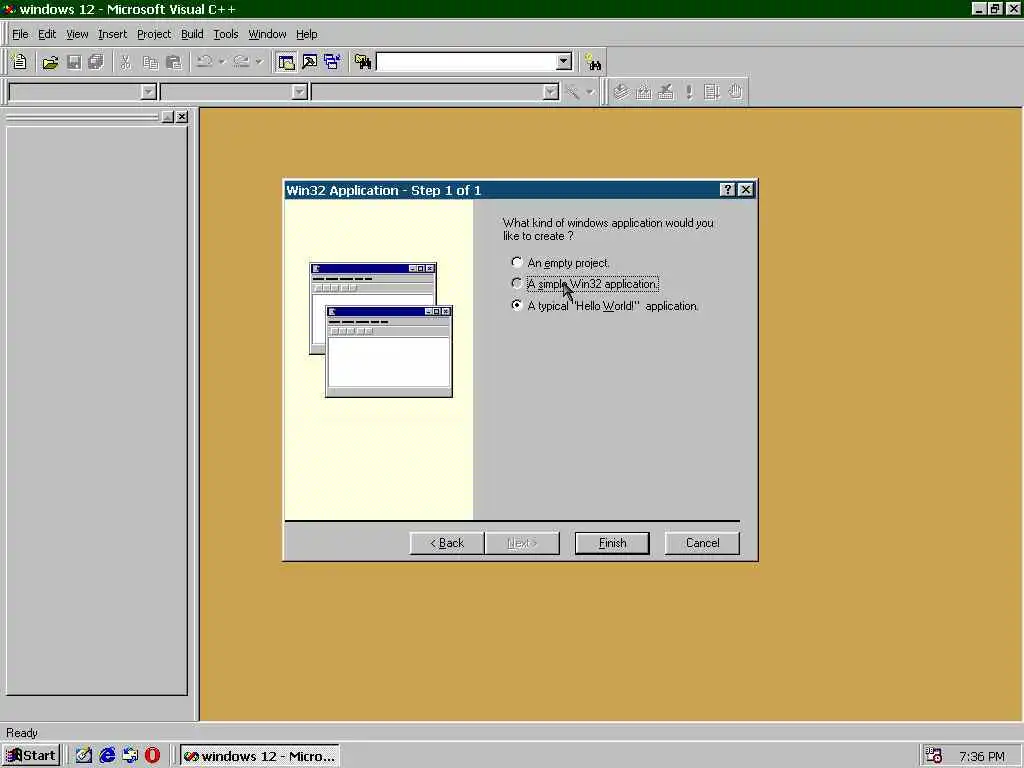The width and height of the screenshot is (1024, 768).
Task: Open the Window menu
Action: 267,34
